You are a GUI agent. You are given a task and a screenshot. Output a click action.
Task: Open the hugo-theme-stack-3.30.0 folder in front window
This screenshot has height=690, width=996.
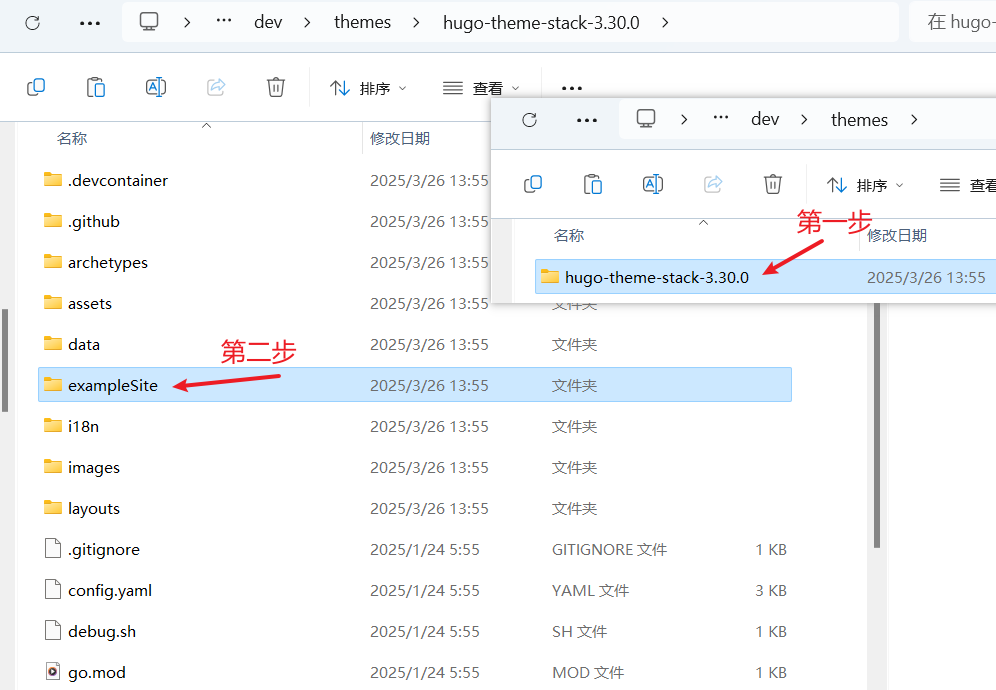pyautogui.click(x=656, y=277)
